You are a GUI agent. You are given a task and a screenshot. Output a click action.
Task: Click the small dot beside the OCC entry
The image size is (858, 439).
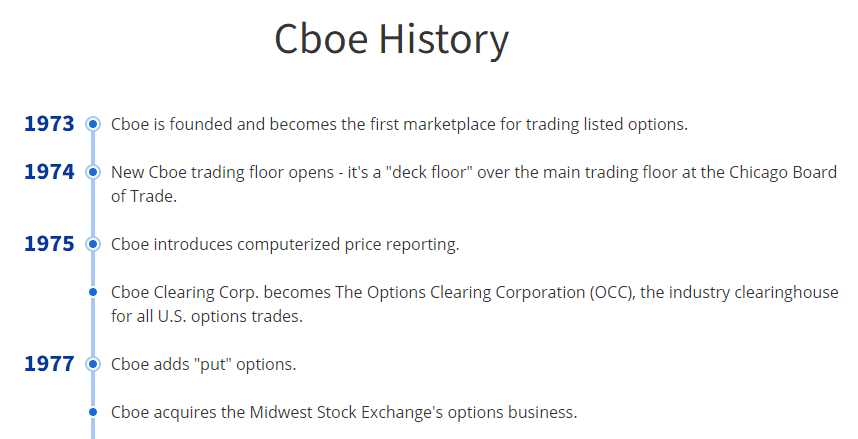pyautogui.click(x=93, y=292)
